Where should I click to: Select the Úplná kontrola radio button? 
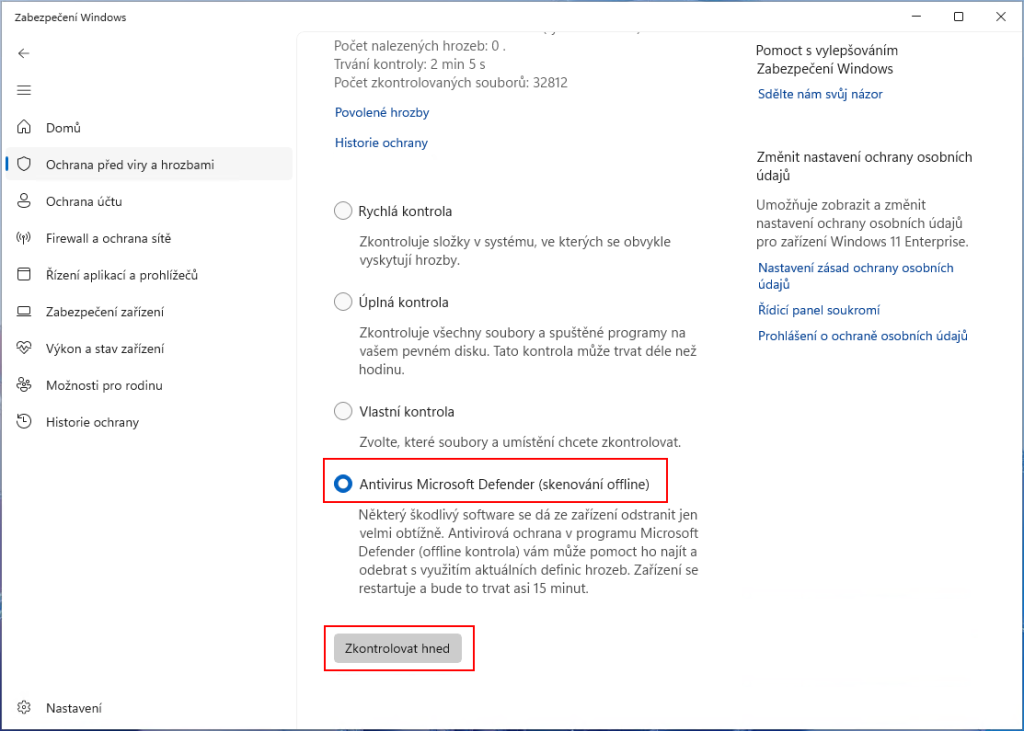[x=343, y=302]
